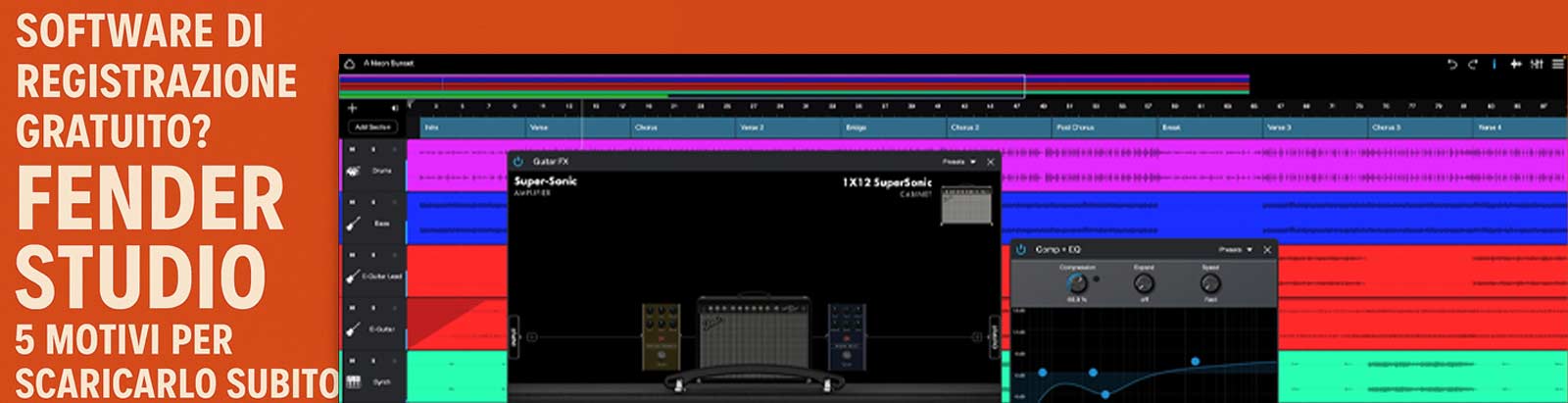Click the snap tool icon left of mixer
The height and width of the screenshot is (403, 1568).
pyautogui.click(x=1515, y=64)
